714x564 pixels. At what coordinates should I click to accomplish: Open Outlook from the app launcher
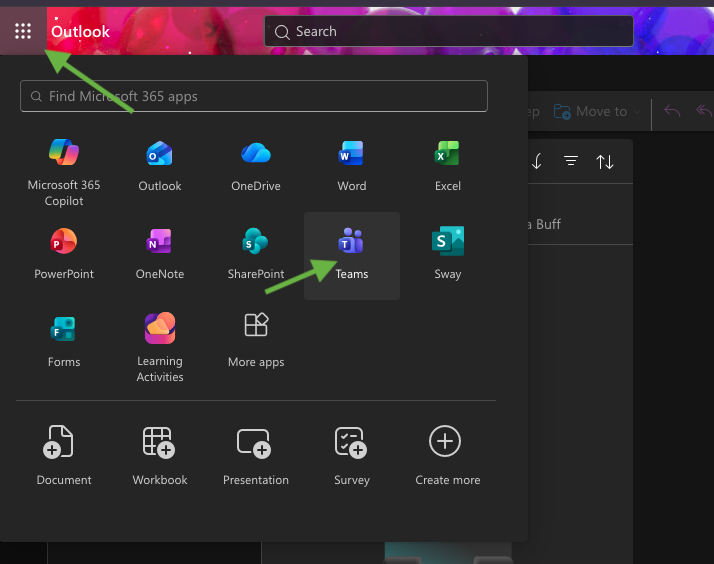click(x=160, y=166)
